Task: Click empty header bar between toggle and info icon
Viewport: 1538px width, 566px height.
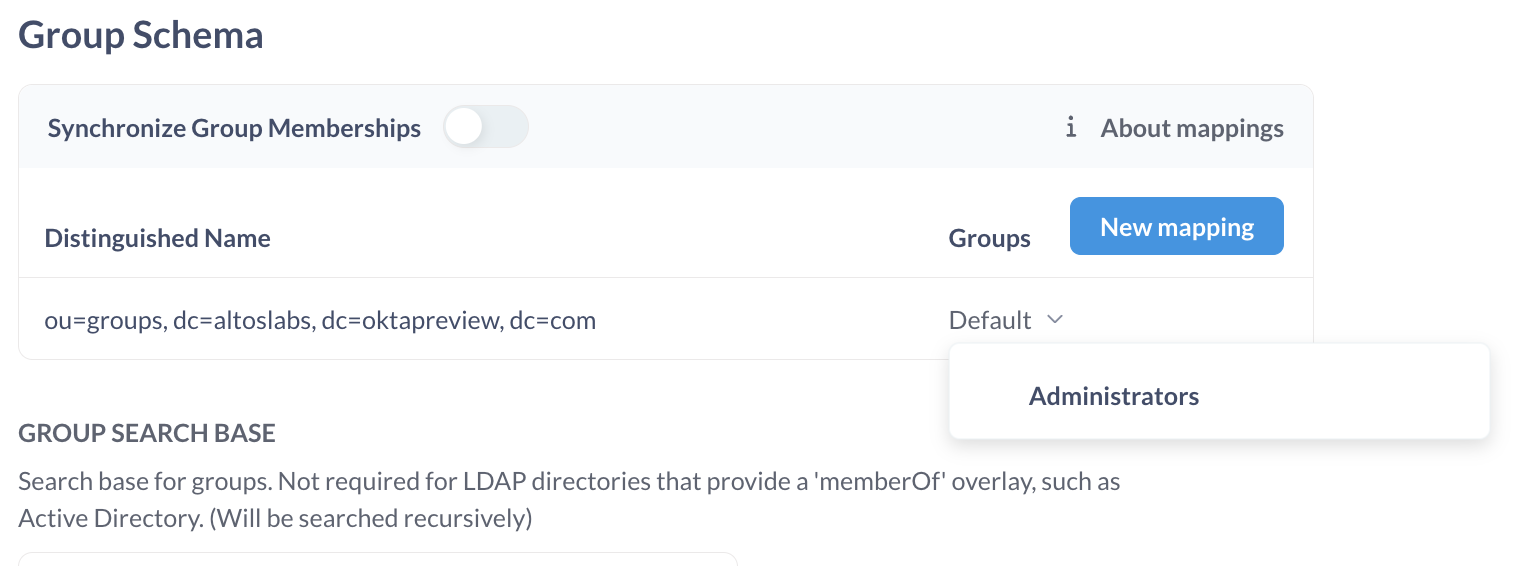Action: [795, 128]
